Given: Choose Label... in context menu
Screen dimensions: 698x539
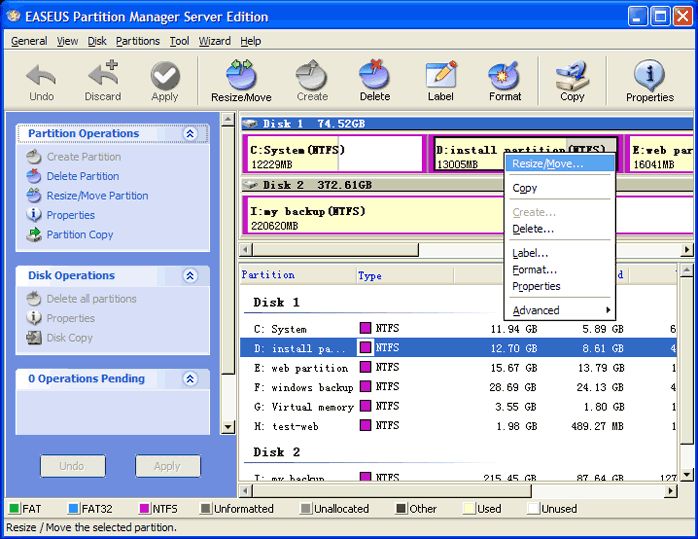Looking at the screenshot, I should point(560,253).
